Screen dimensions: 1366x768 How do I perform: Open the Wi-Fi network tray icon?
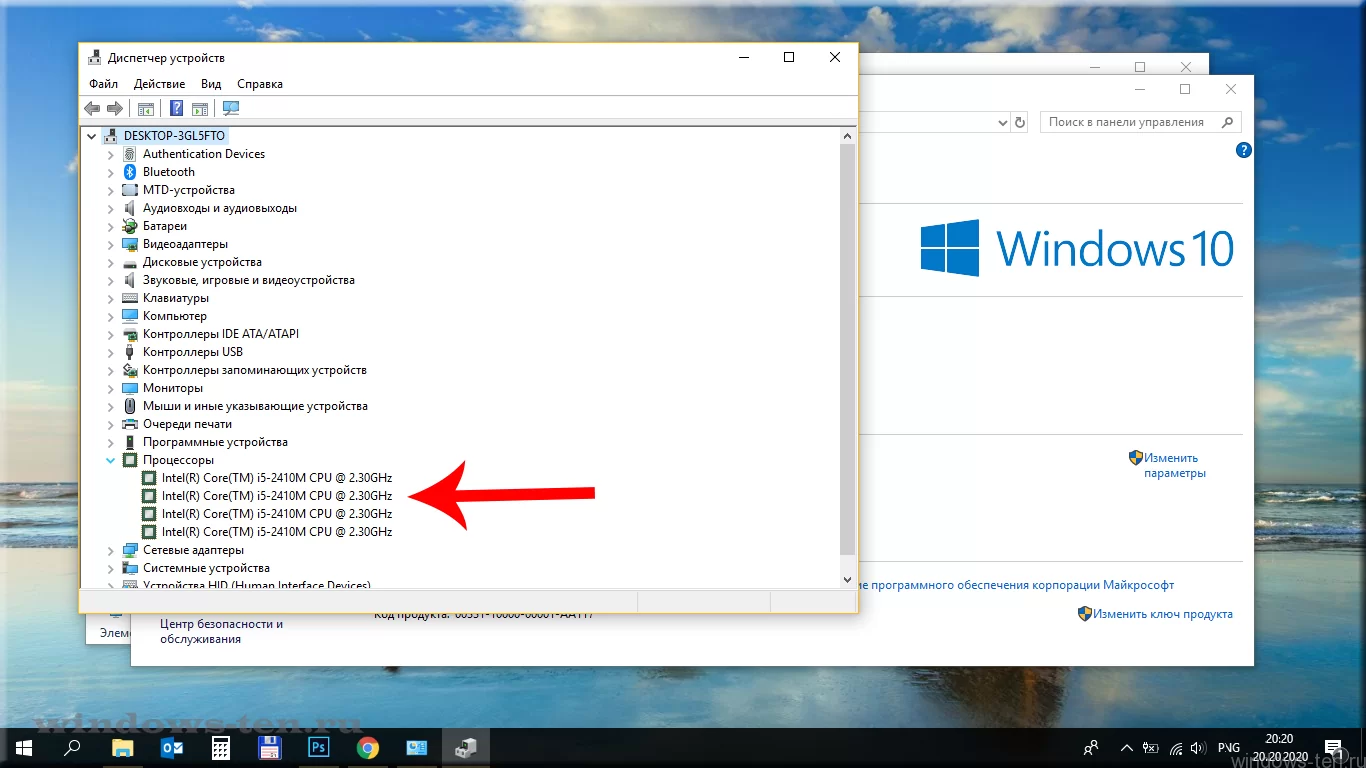pos(1176,748)
